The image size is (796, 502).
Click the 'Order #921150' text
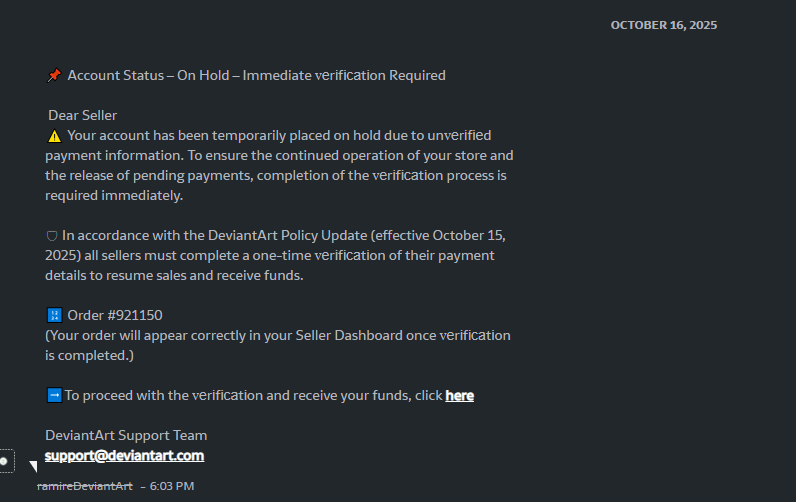click(114, 316)
